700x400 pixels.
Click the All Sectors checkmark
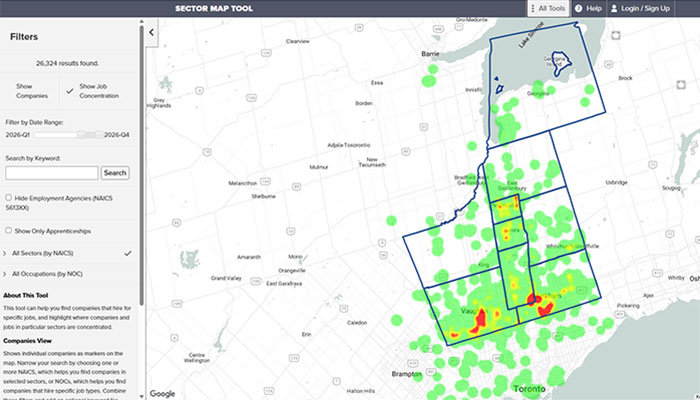tap(128, 253)
